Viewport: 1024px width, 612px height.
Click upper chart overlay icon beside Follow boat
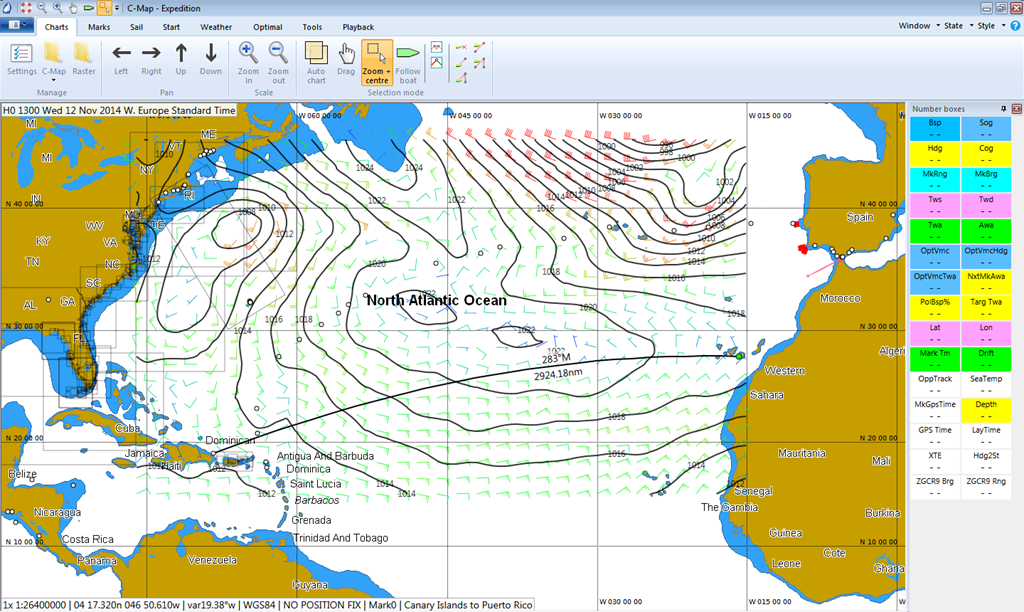[436, 48]
